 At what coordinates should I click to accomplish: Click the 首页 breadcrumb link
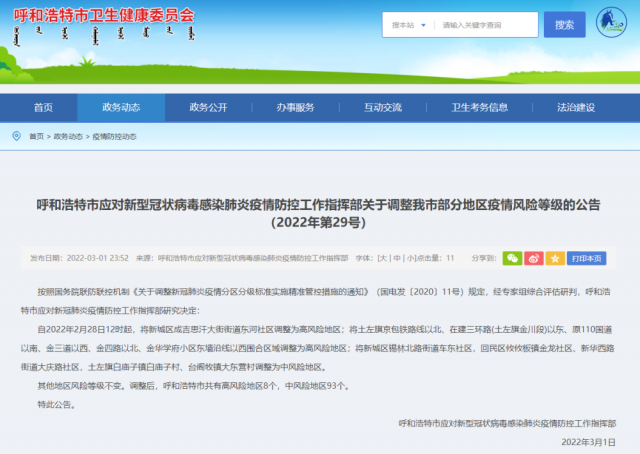[36, 136]
